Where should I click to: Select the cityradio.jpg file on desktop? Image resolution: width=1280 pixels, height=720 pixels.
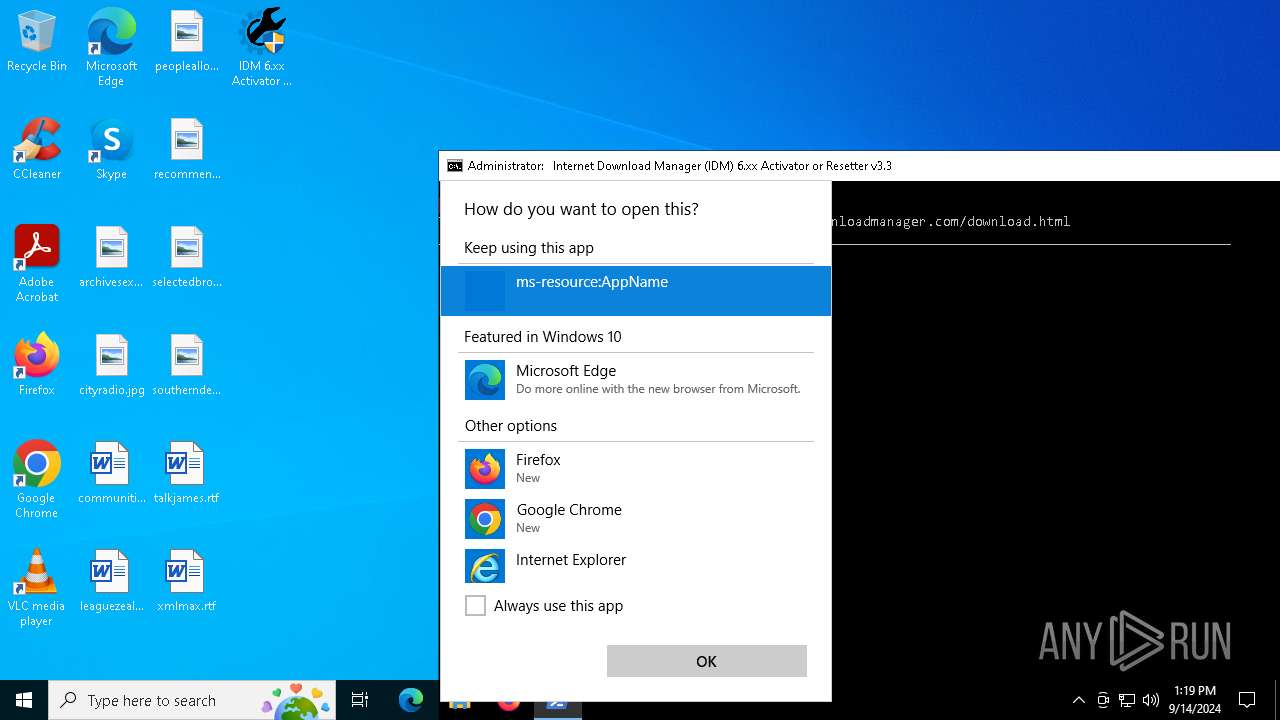pyautogui.click(x=111, y=366)
